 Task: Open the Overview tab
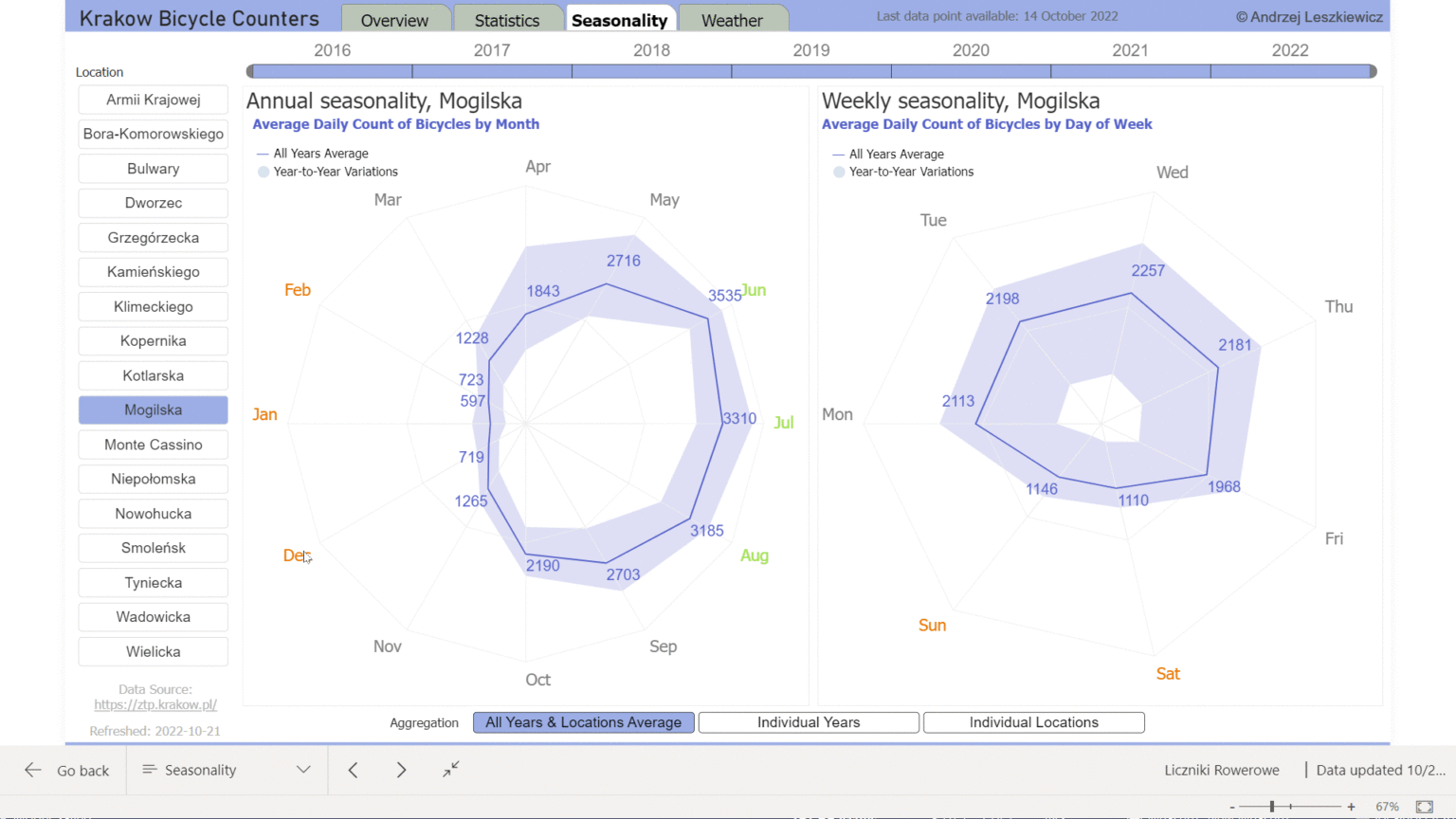[x=395, y=19]
